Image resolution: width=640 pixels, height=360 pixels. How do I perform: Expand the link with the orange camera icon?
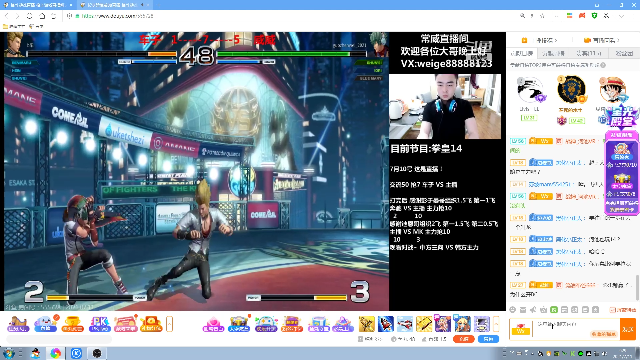click(602, 40)
